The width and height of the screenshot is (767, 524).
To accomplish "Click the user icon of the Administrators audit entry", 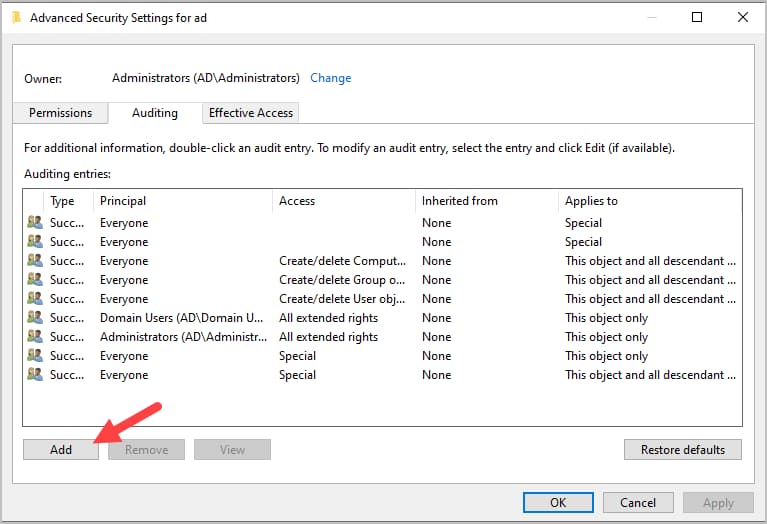I will pos(35,337).
